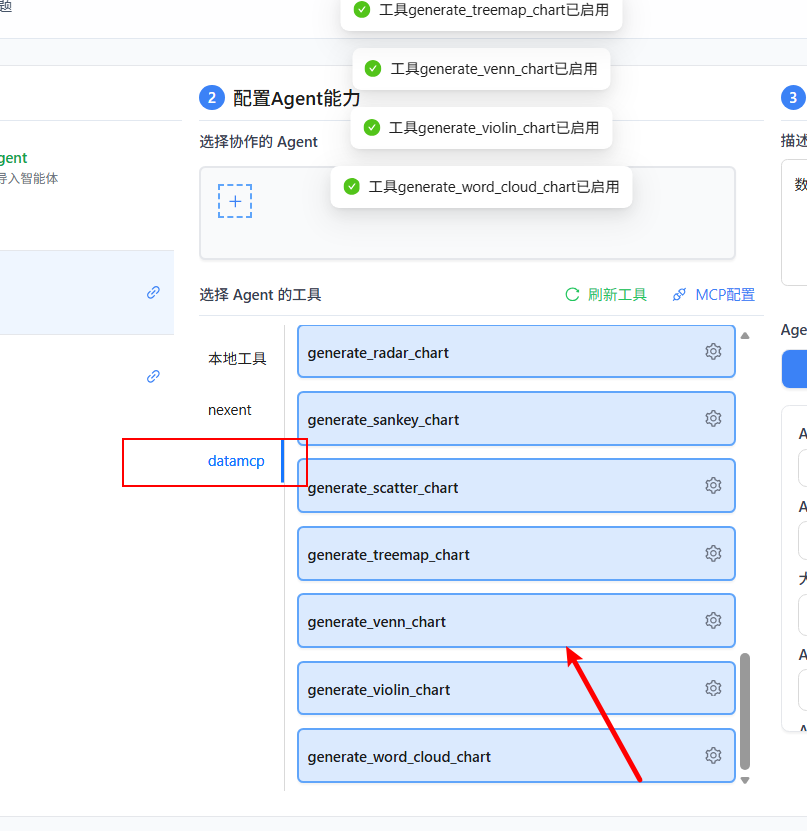Click the lower link chain icon in left panel
The height and width of the screenshot is (831, 807).
[x=153, y=376]
